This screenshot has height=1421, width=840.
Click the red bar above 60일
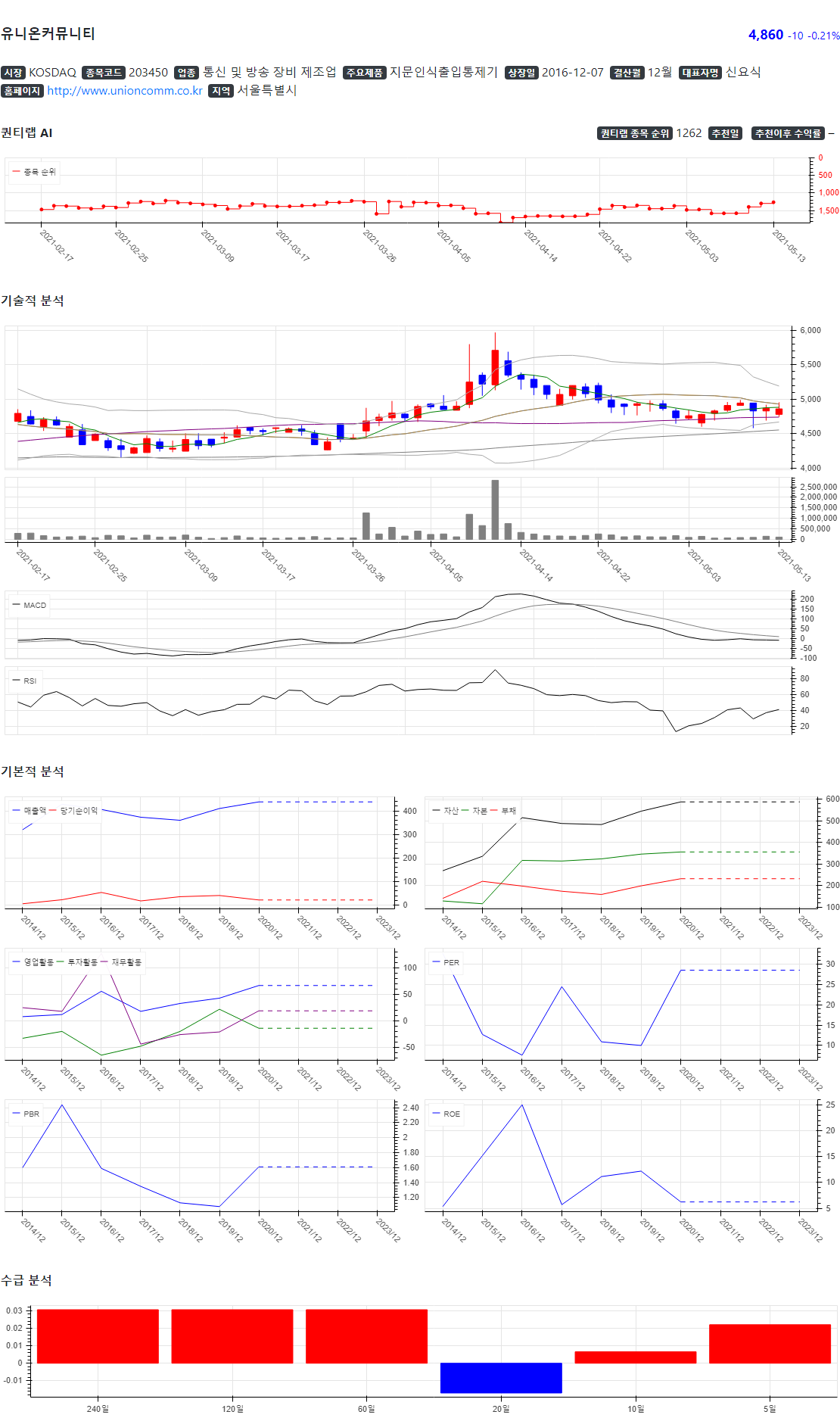click(x=366, y=1336)
